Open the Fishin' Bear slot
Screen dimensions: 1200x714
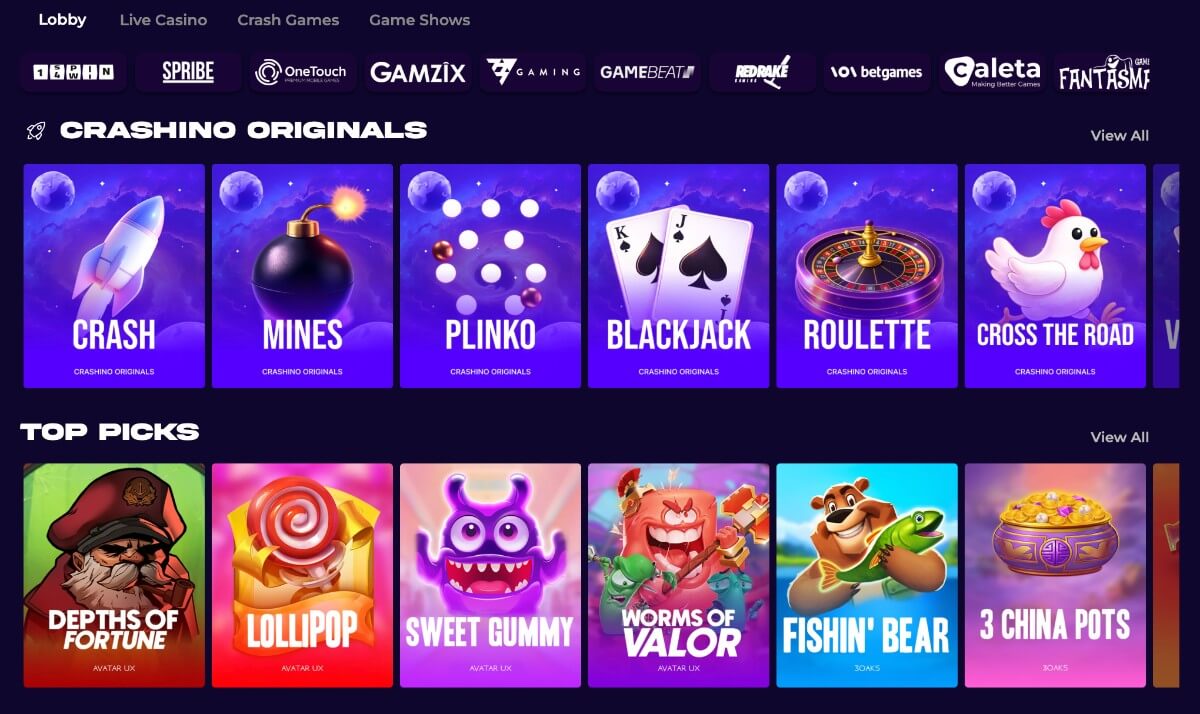[867, 575]
